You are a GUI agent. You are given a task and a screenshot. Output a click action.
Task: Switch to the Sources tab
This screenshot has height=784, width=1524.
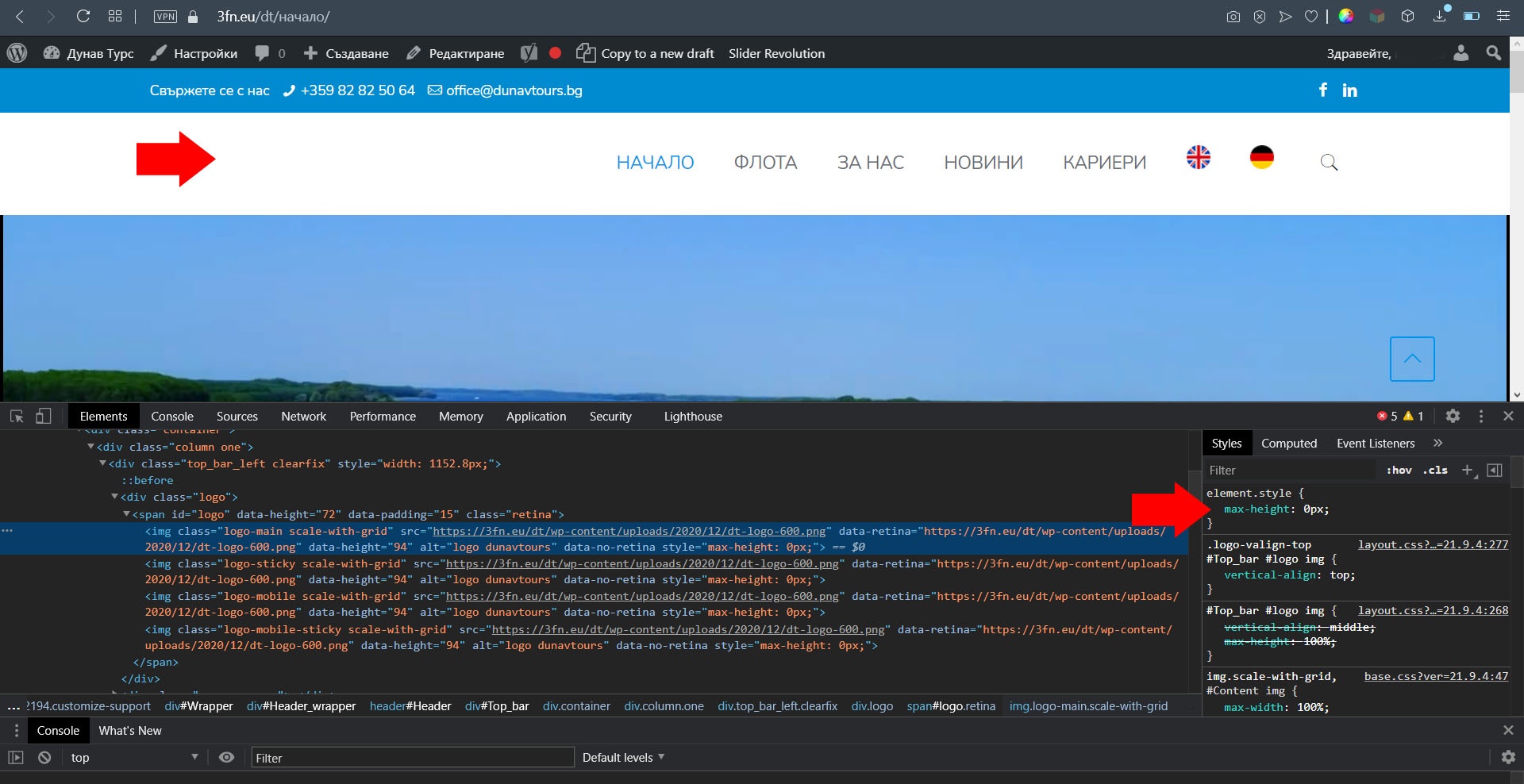pos(237,417)
